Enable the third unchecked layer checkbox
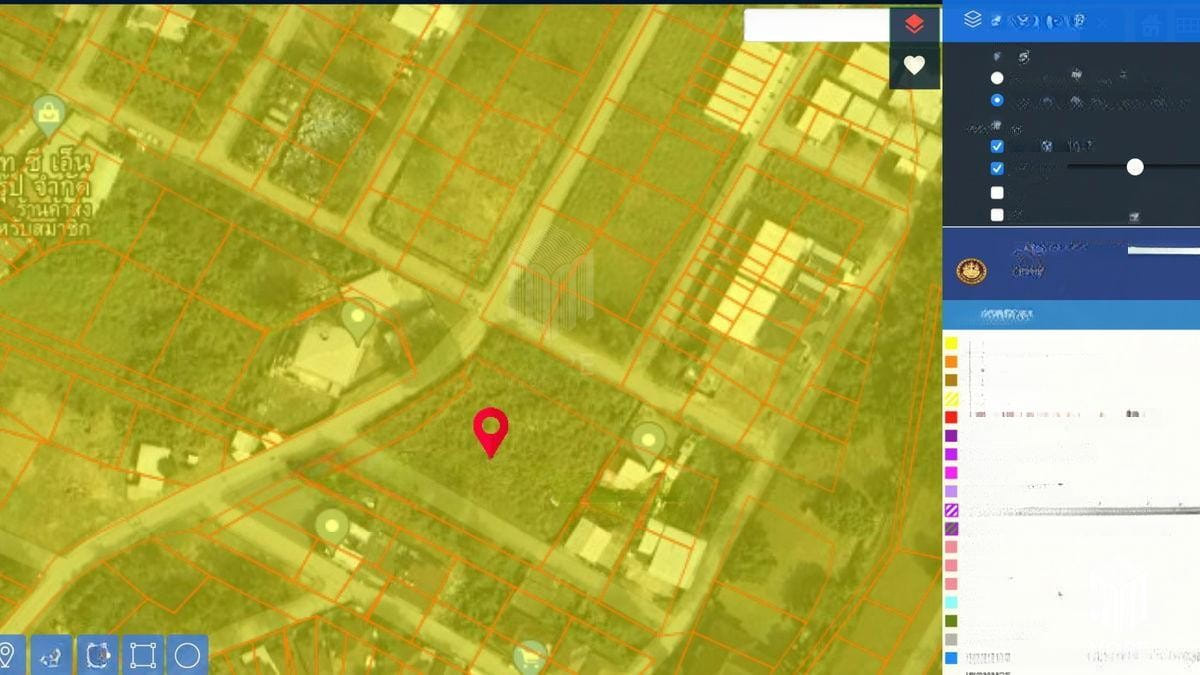 [x=997, y=192]
